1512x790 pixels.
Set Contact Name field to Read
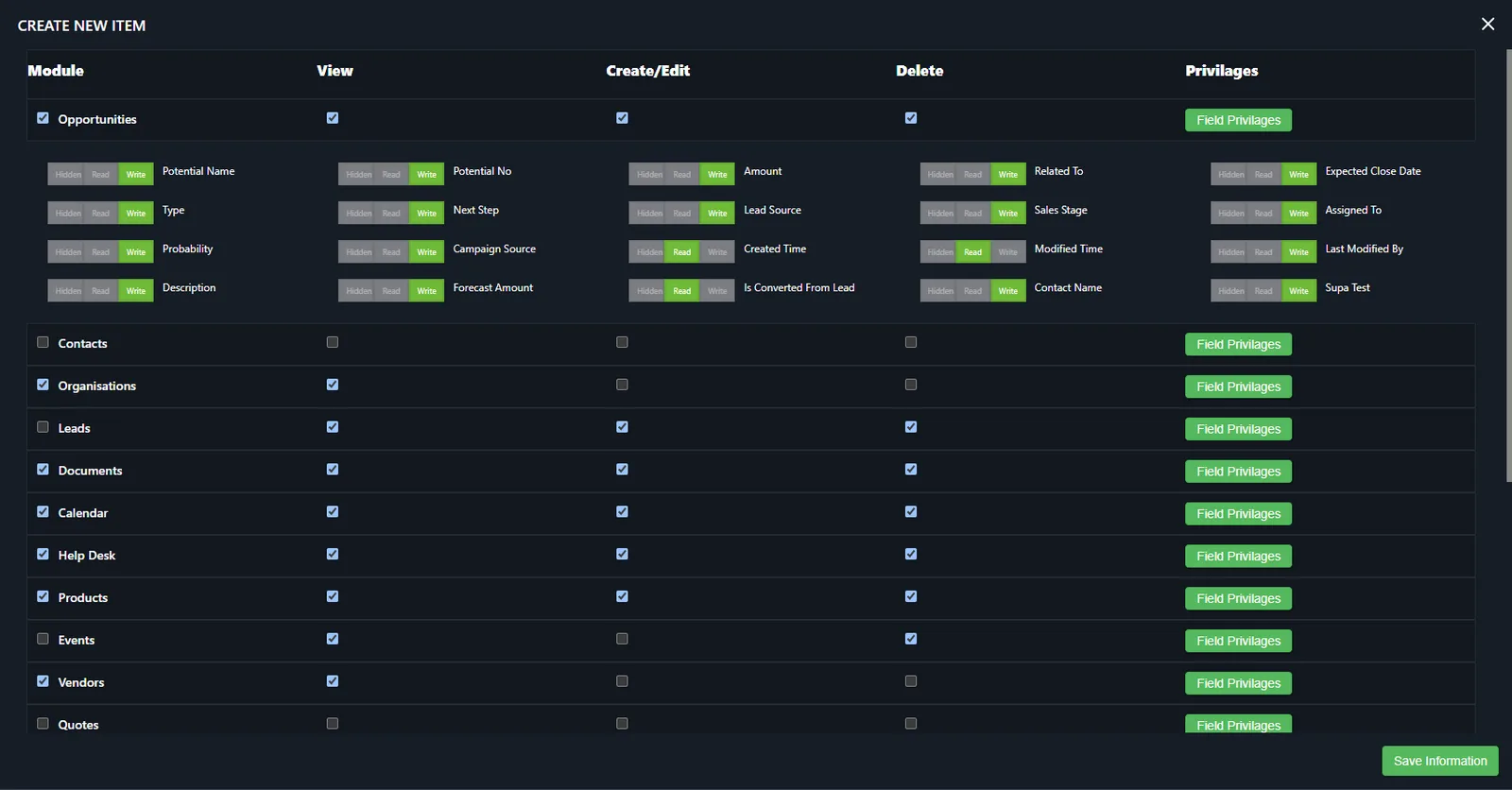(x=972, y=291)
